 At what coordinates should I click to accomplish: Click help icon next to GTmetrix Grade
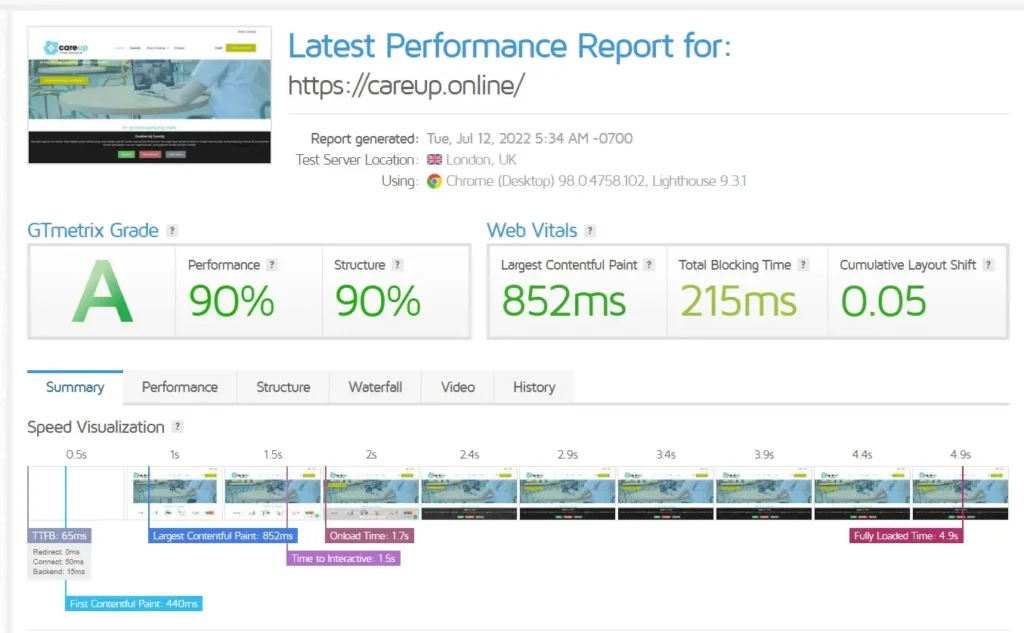pyautogui.click(x=173, y=231)
